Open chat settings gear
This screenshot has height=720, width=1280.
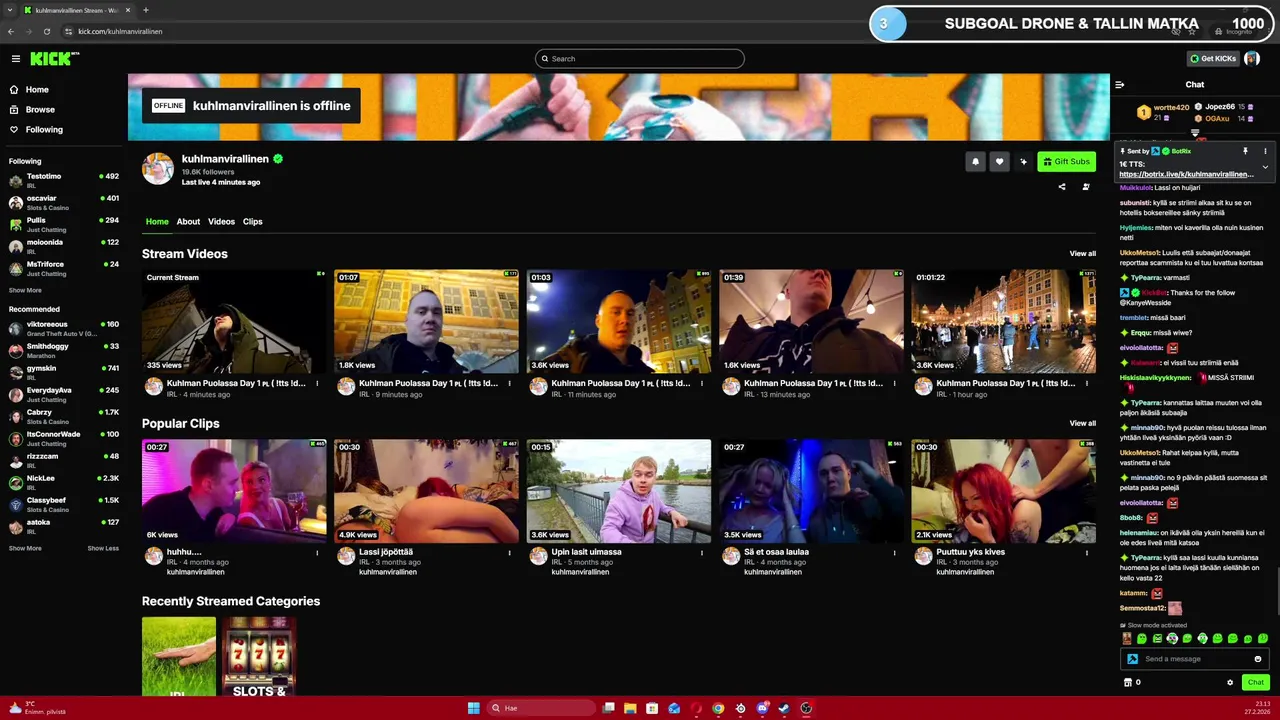click(x=1230, y=682)
